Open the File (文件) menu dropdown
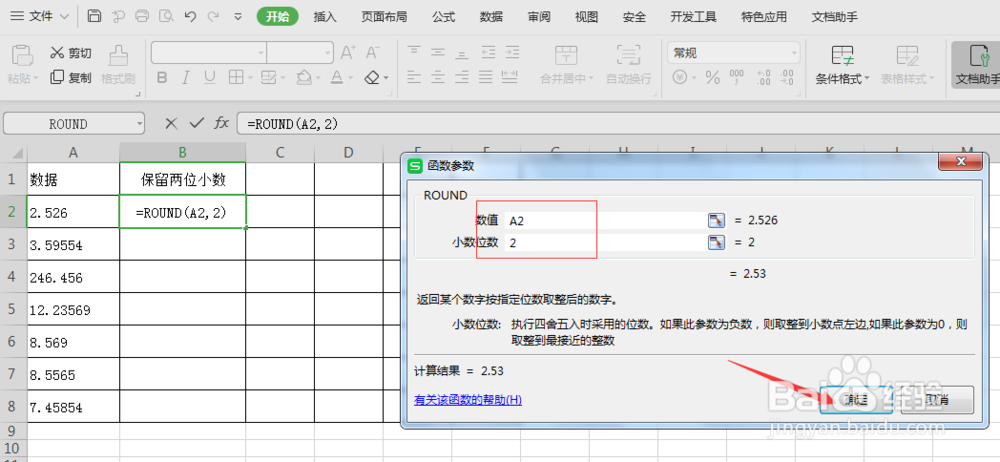Screen dimensions: 1000x462 (41, 16)
